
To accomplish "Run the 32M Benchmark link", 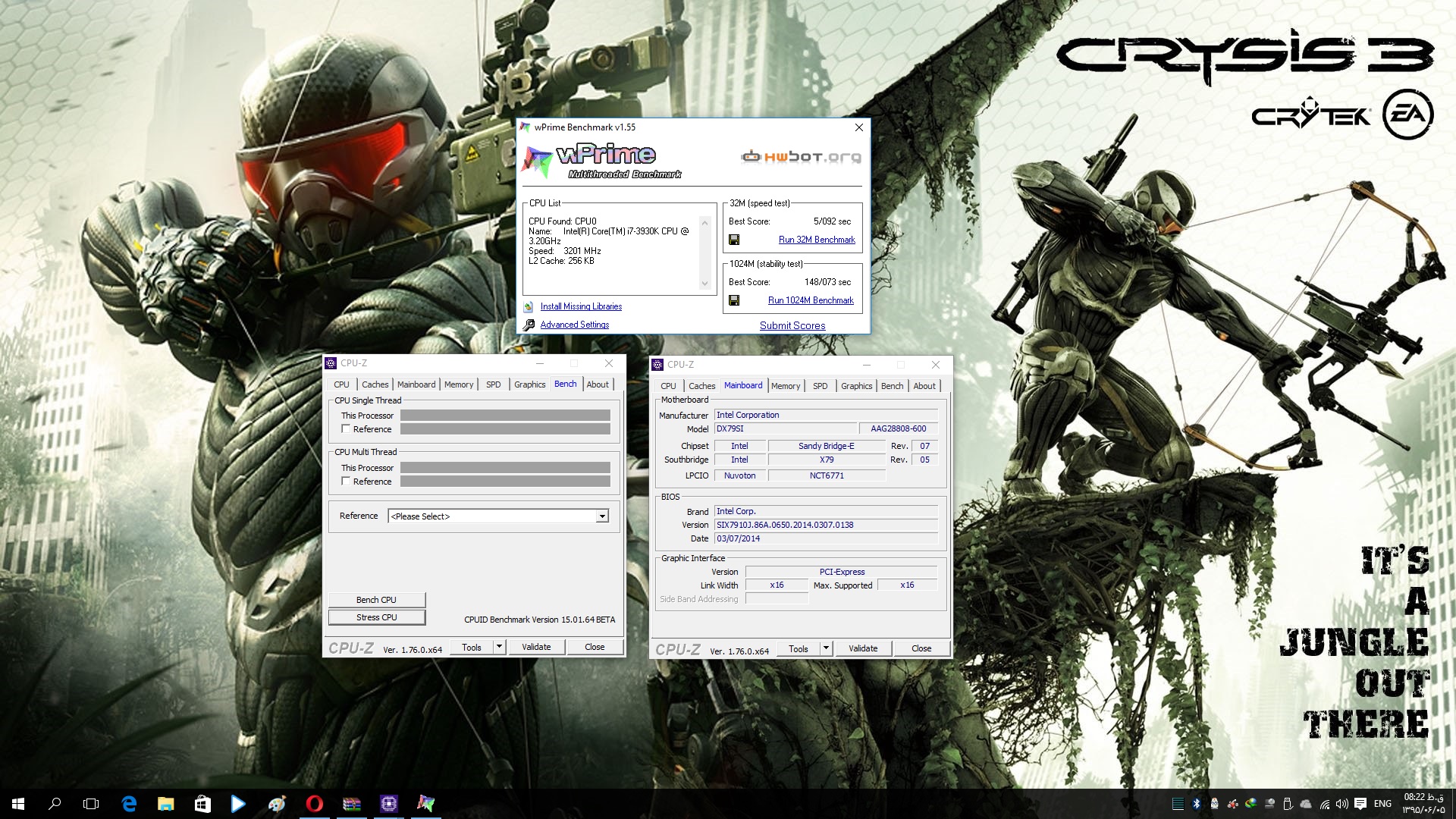I will click(x=817, y=240).
